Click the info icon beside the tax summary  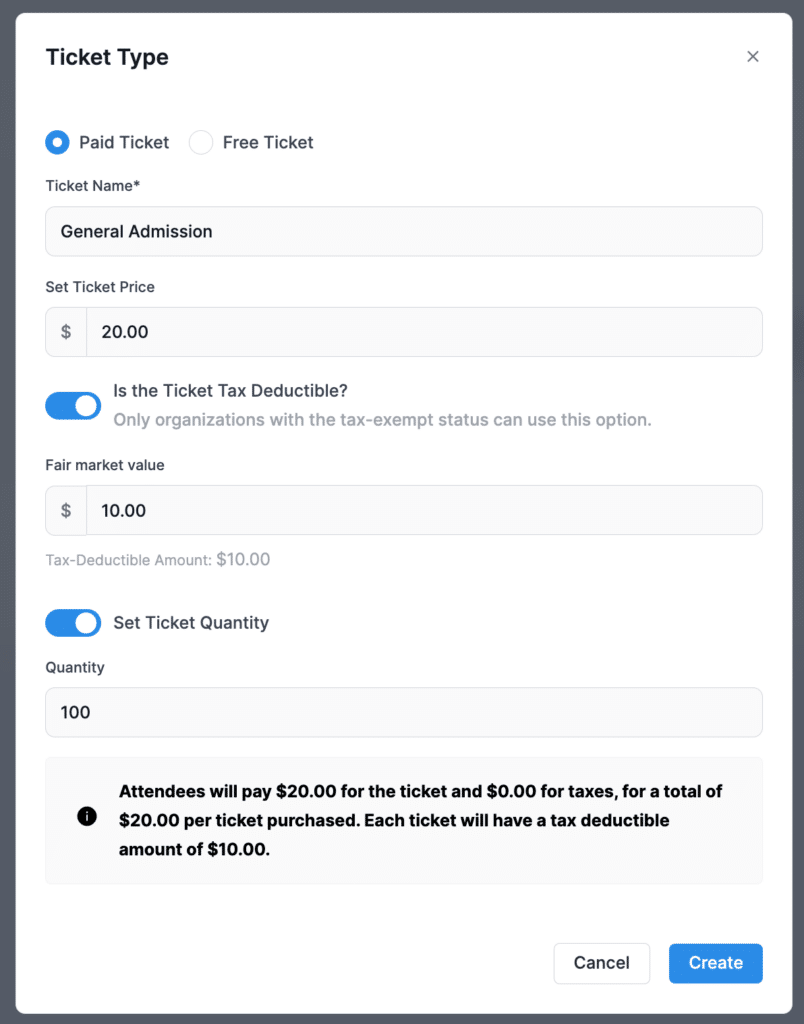click(x=87, y=815)
